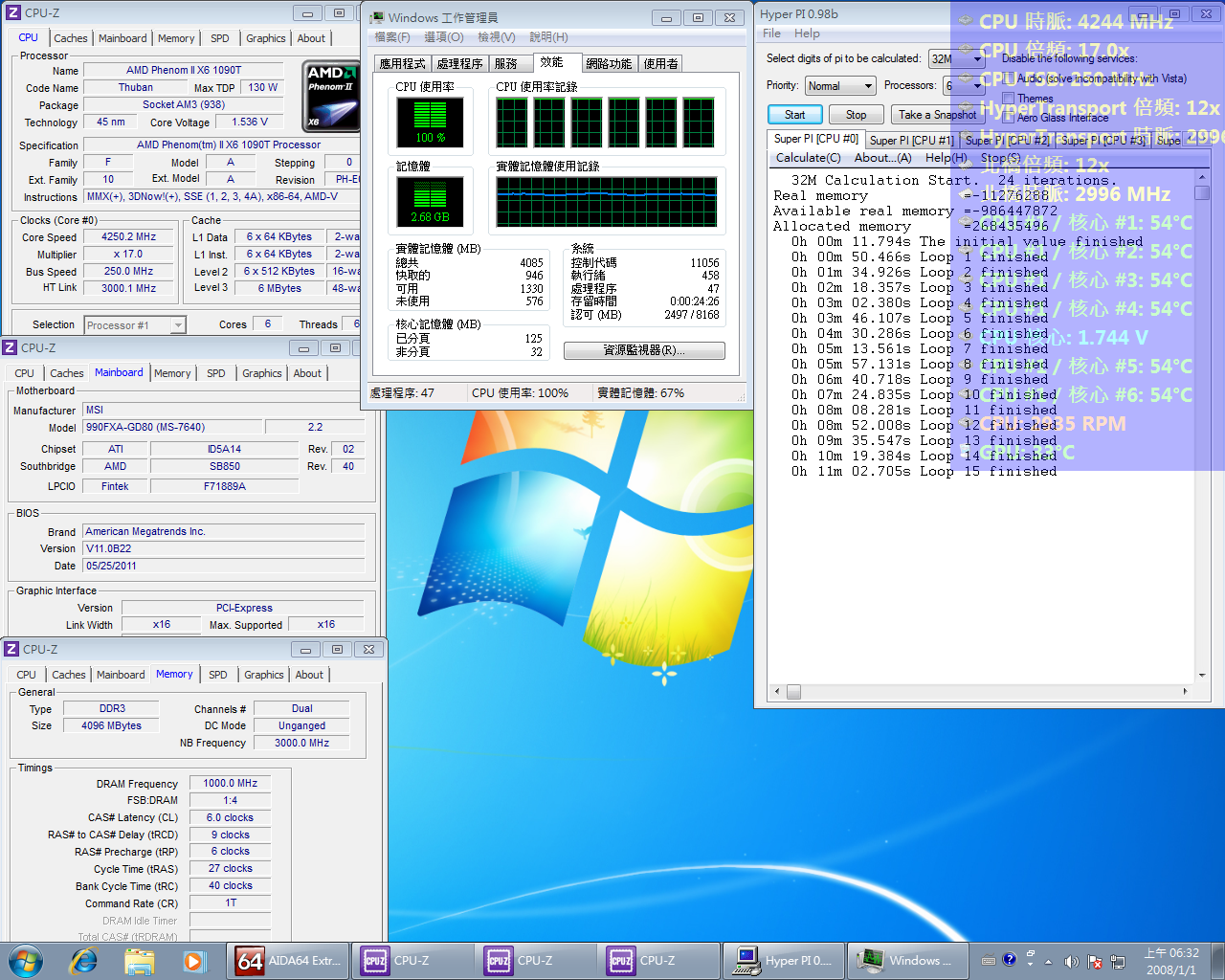The width and height of the screenshot is (1225, 980).
Task: Click the NB Frequency 3000.0 MHz value
Action: (301, 743)
